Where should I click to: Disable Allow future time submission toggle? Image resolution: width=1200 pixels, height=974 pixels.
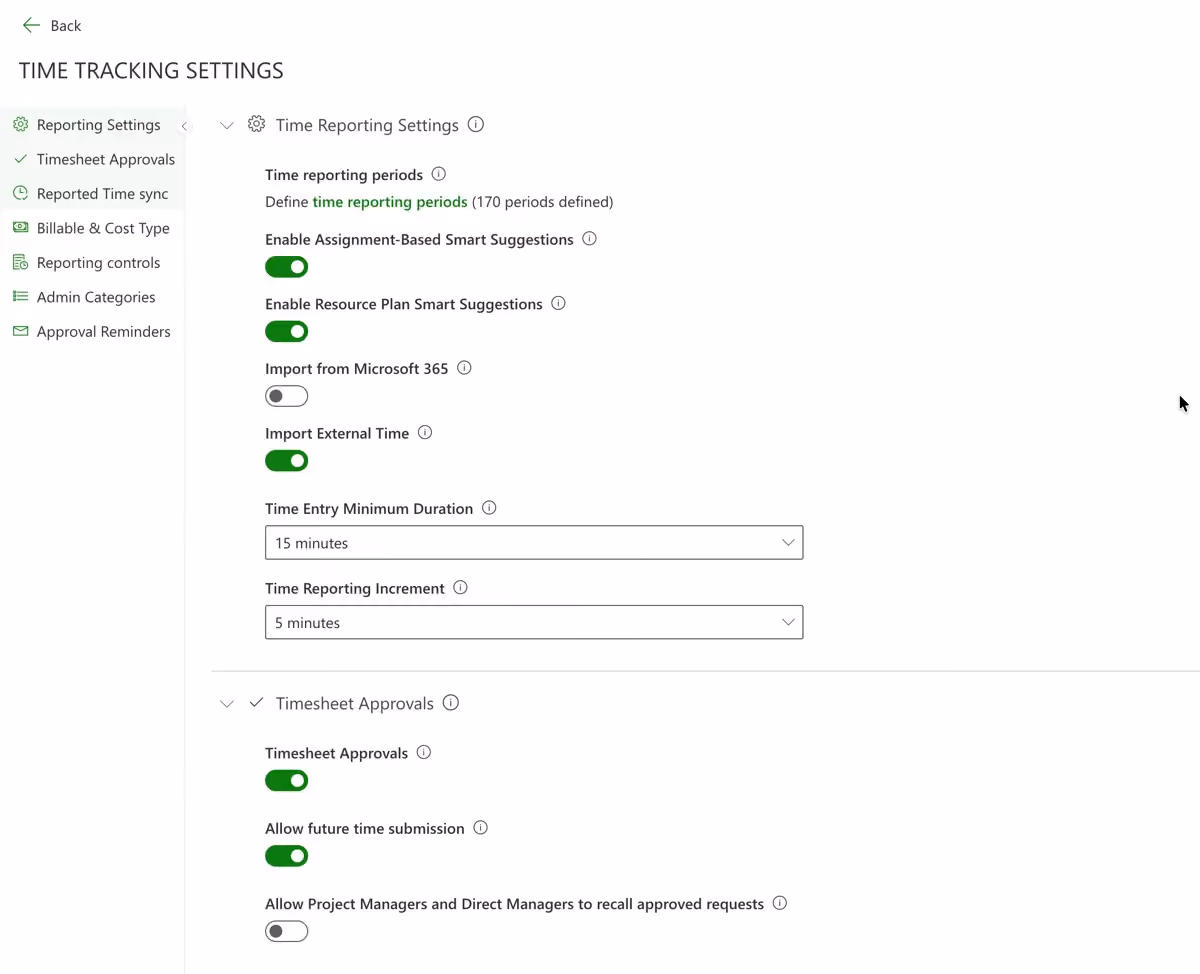[287, 856]
